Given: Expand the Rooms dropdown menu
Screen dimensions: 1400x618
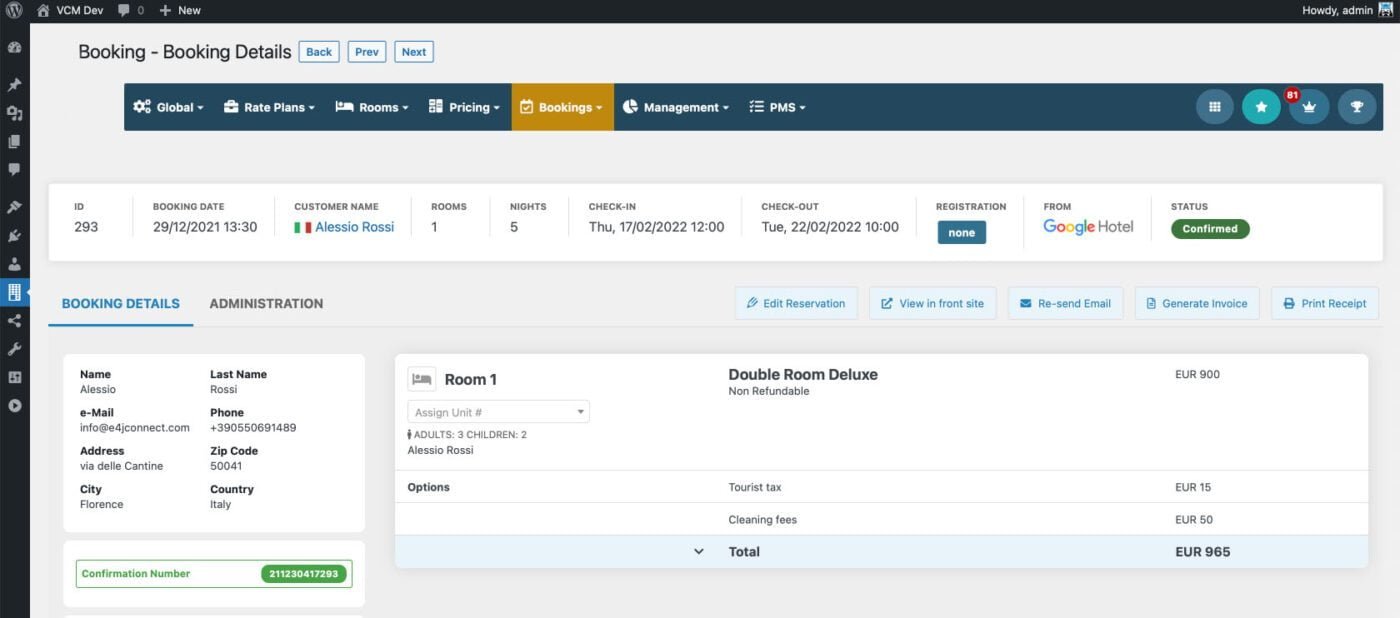Looking at the screenshot, I should point(372,107).
